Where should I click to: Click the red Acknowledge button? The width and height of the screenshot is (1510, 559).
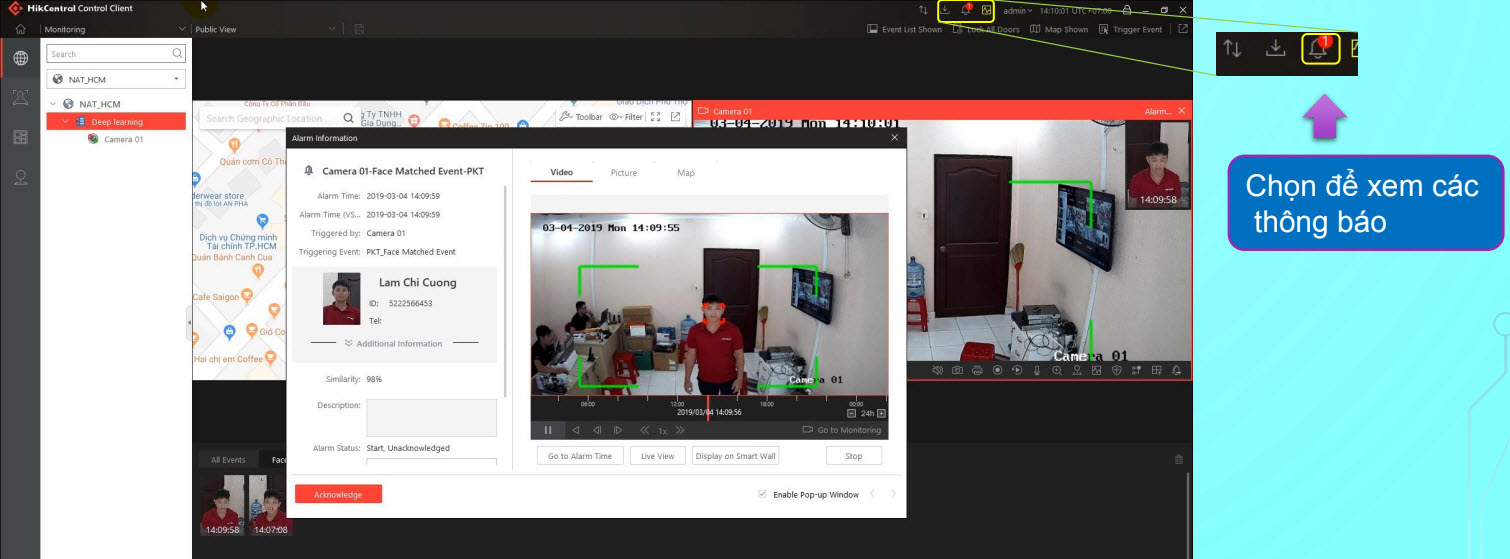click(338, 494)
